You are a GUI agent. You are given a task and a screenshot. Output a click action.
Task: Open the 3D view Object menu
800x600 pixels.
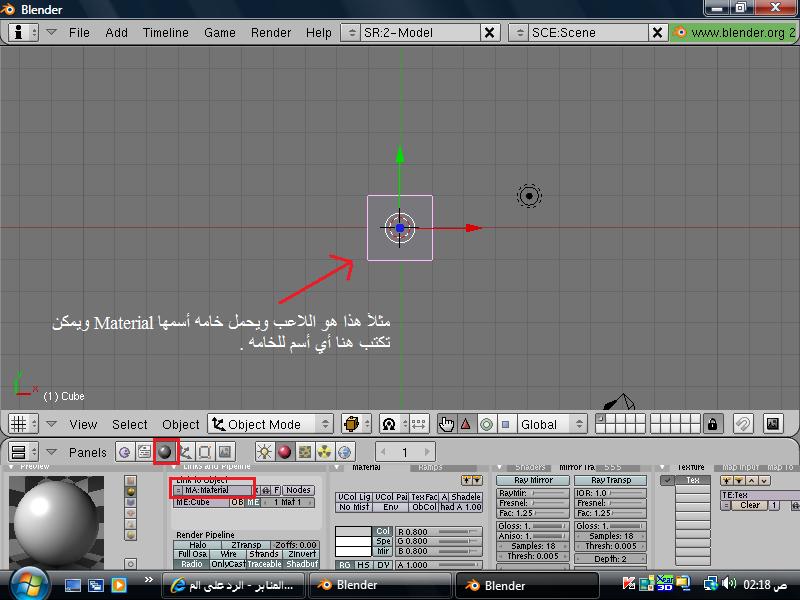click(181, 424)
